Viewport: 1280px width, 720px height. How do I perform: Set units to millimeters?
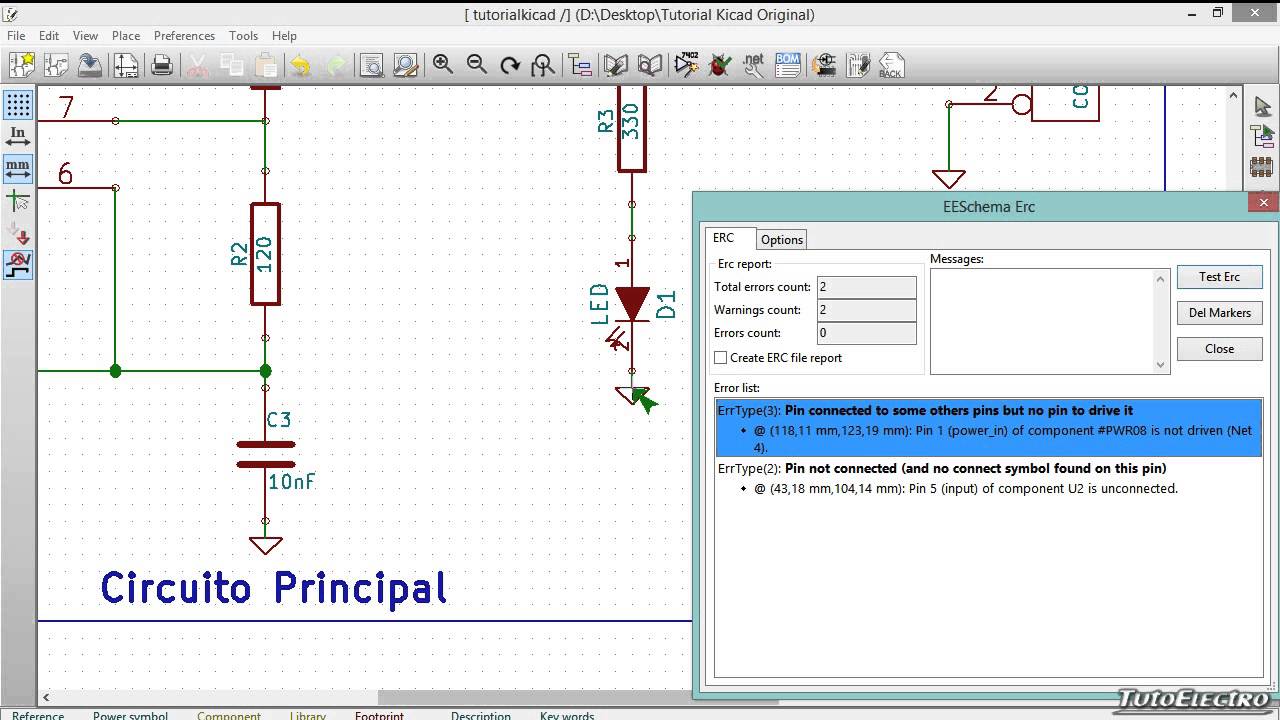(18, 169)
